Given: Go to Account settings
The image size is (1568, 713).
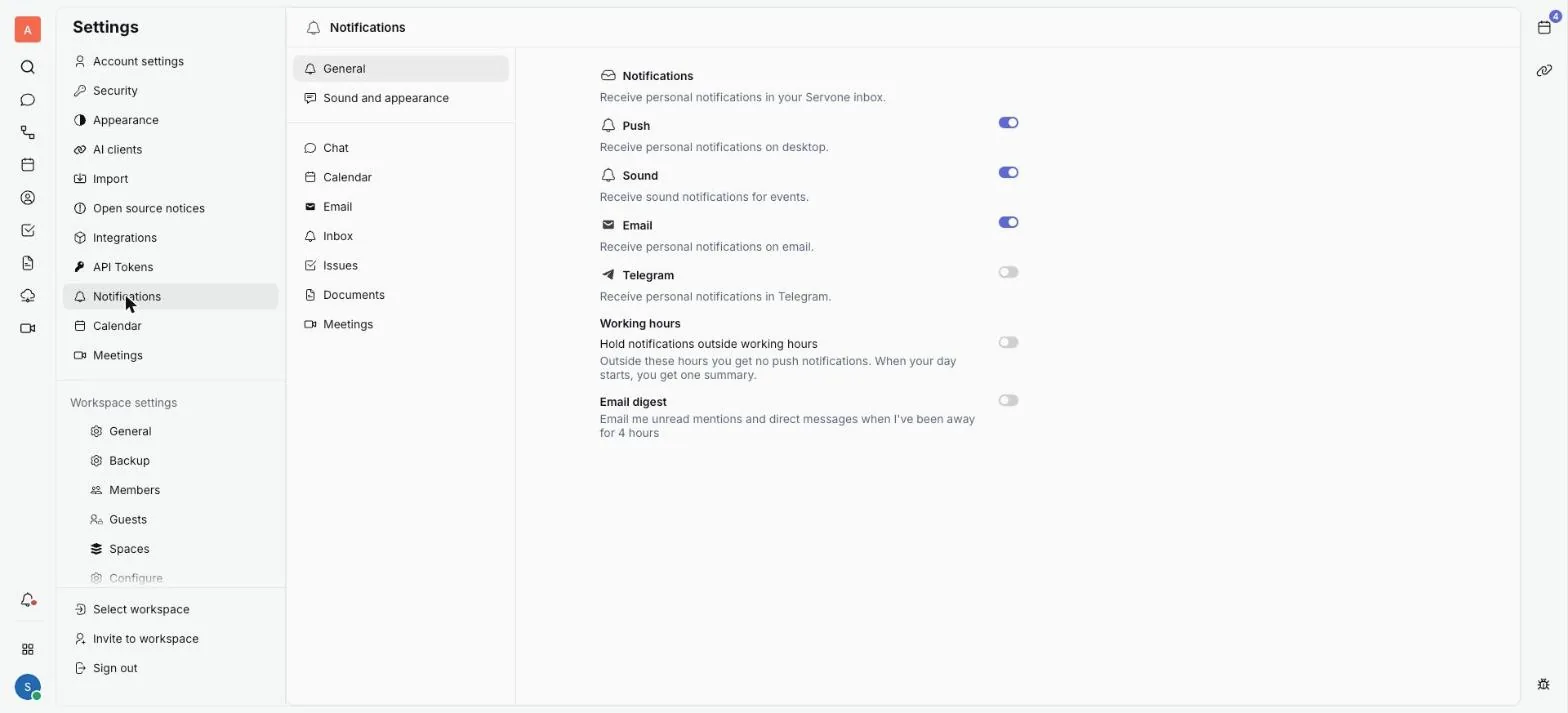Looking at the screenshot, I should 170,61.
